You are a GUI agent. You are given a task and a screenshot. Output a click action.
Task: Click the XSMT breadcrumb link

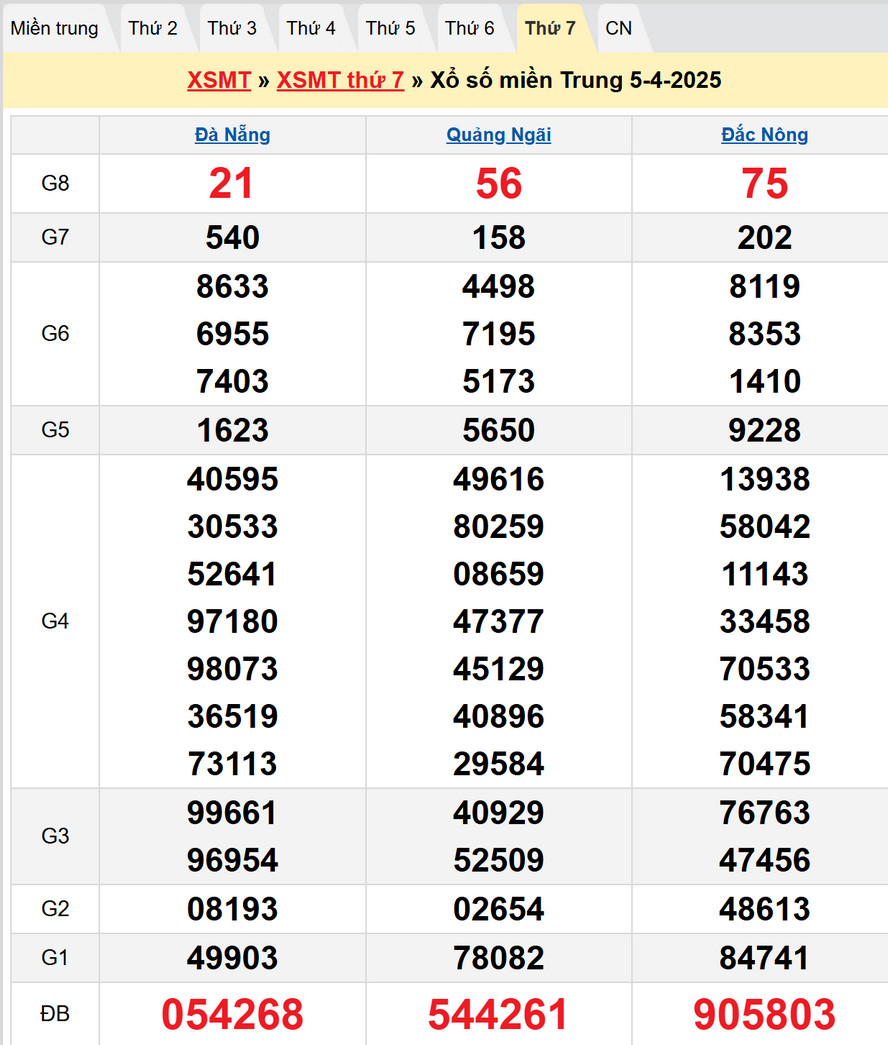pos(218,80)
